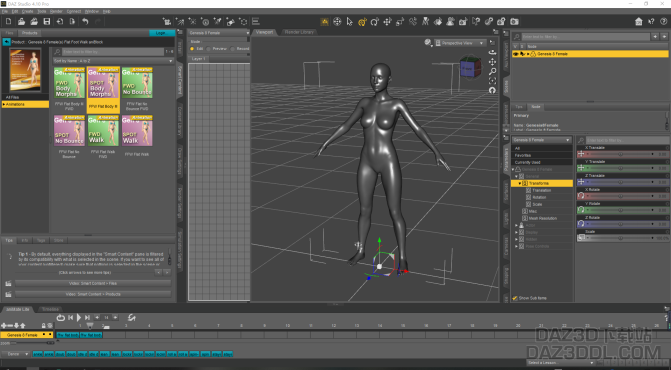Click the Import file toolbar icon
This screenshot has height=370, width=671.
pos(60,21)
